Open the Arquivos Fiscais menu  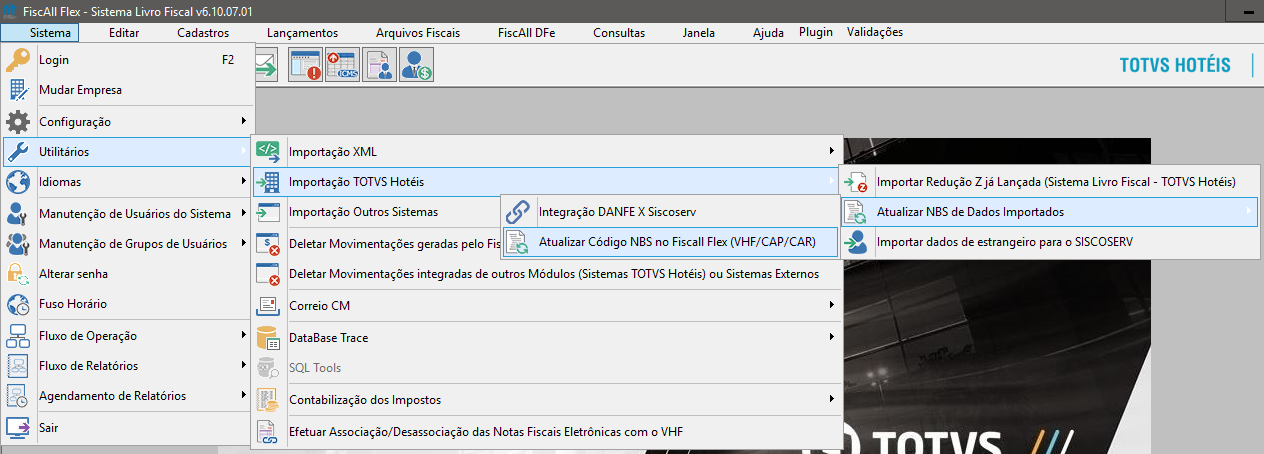click(x=418, y=32)
